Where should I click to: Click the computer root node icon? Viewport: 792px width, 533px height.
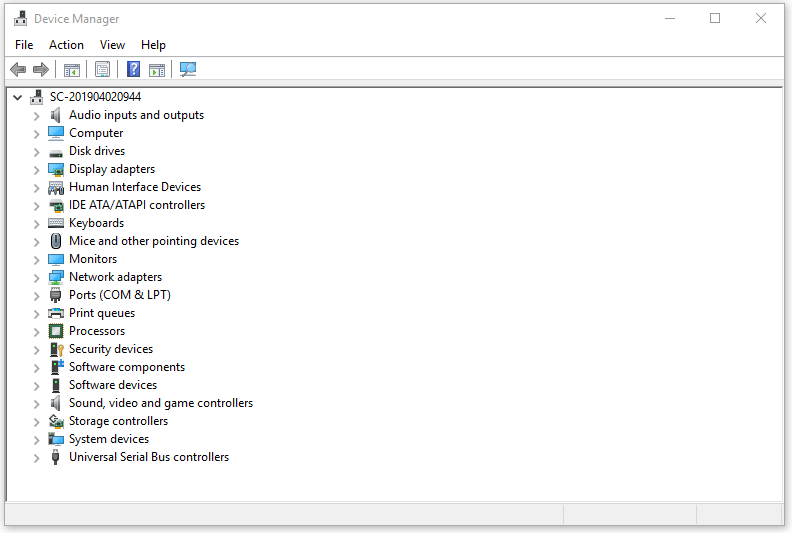click(36, 97)
